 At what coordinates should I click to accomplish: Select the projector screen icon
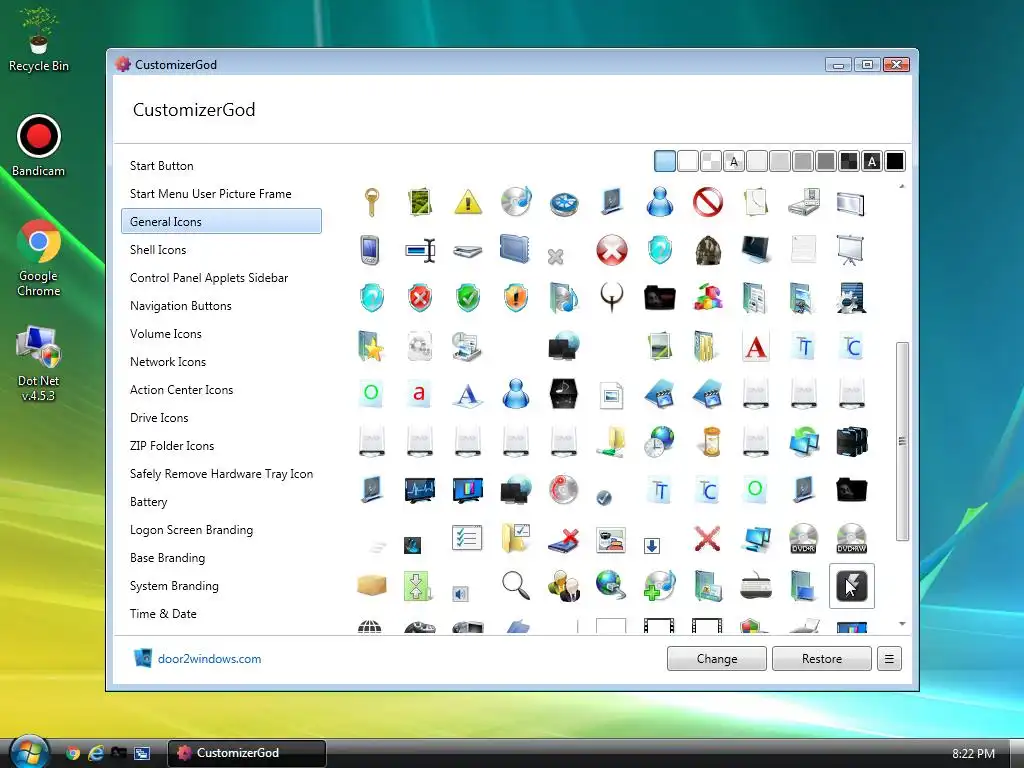coord(852,250)
